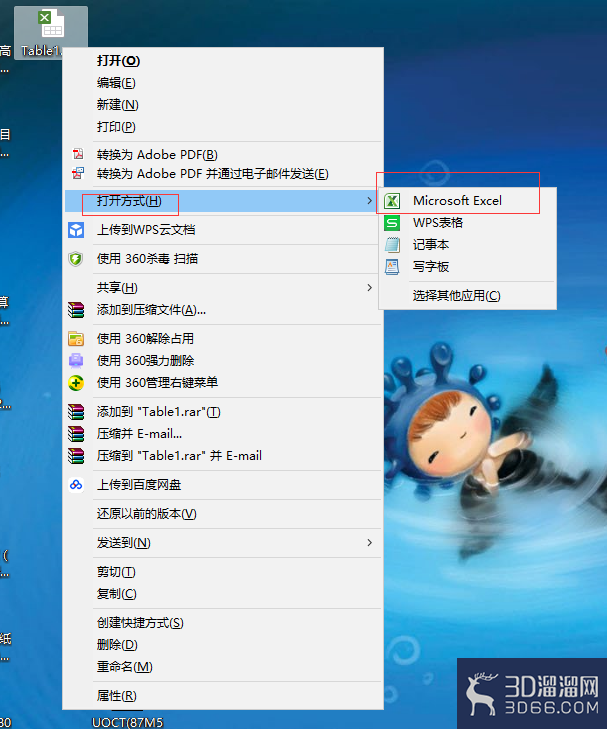This screenshot has width=607, height=729.
Task: Click the Microsoft Excel icon in submenu
Action: click(392, 201)
